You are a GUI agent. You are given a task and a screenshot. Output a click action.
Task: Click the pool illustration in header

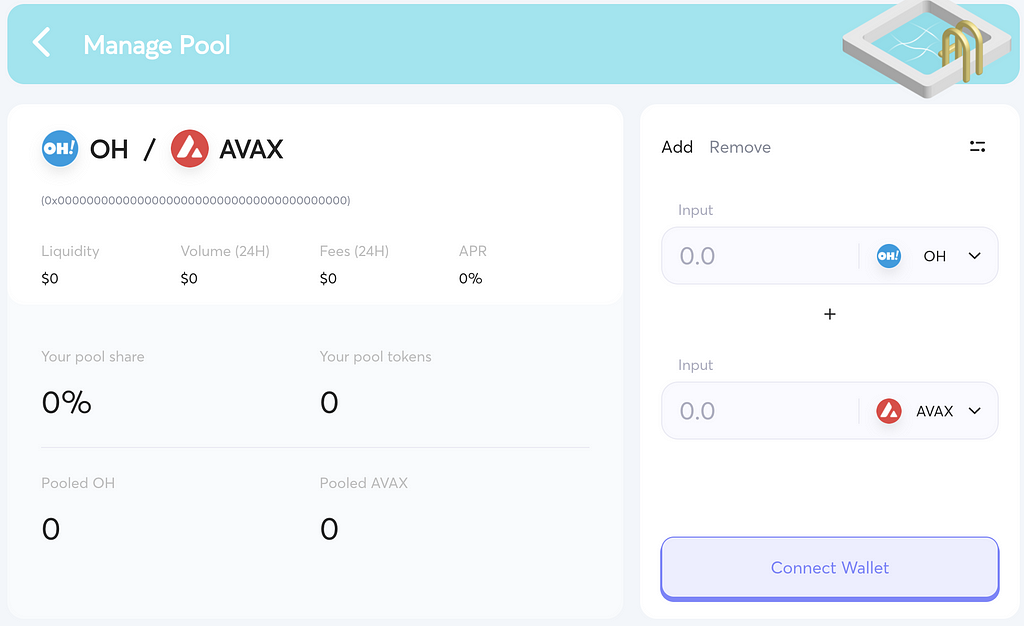[x=929, y=47]
